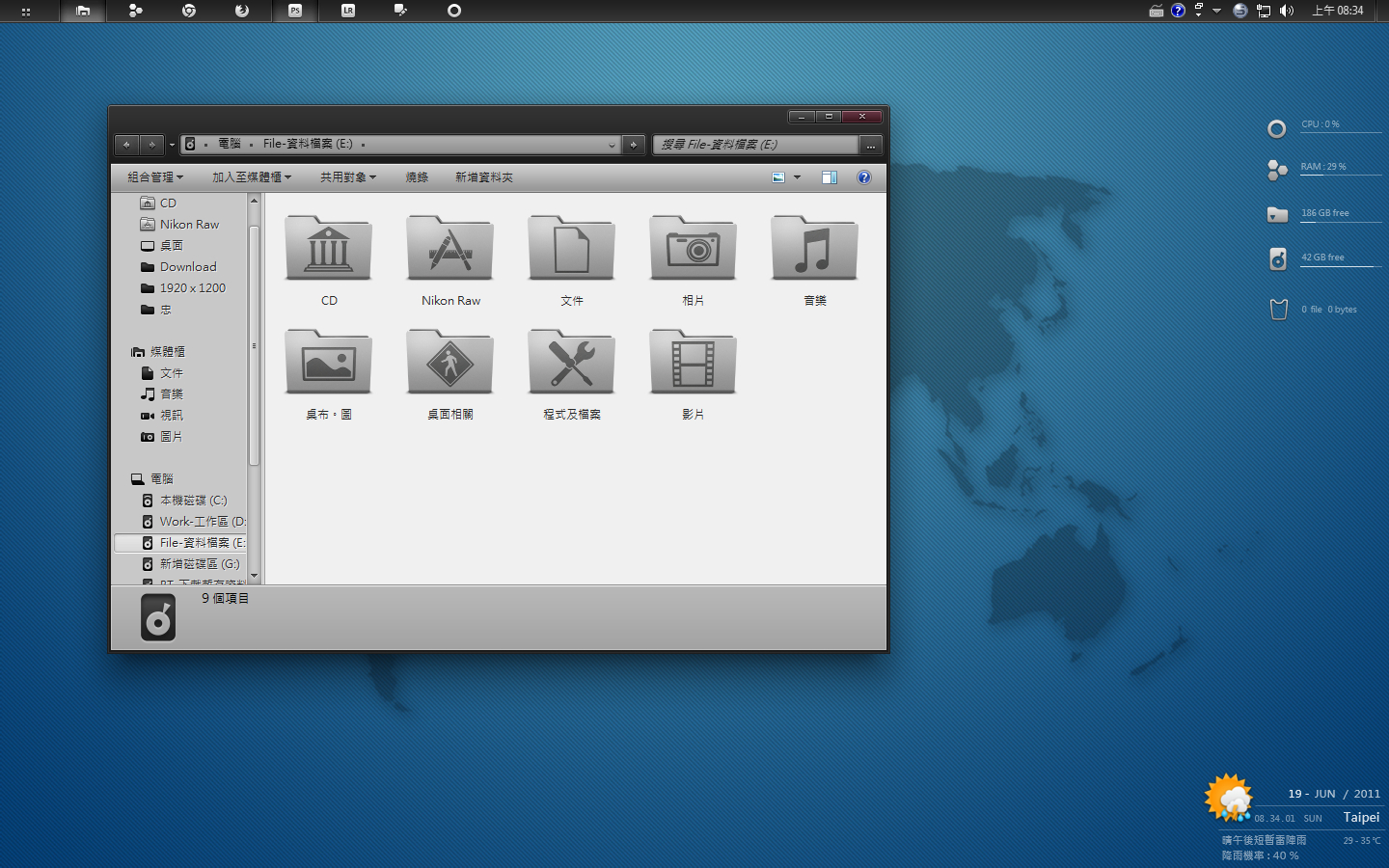Click the sidebar scrollbar up arrow
Viewport: 1389px width, 868px height.
[x=255, y=201]
